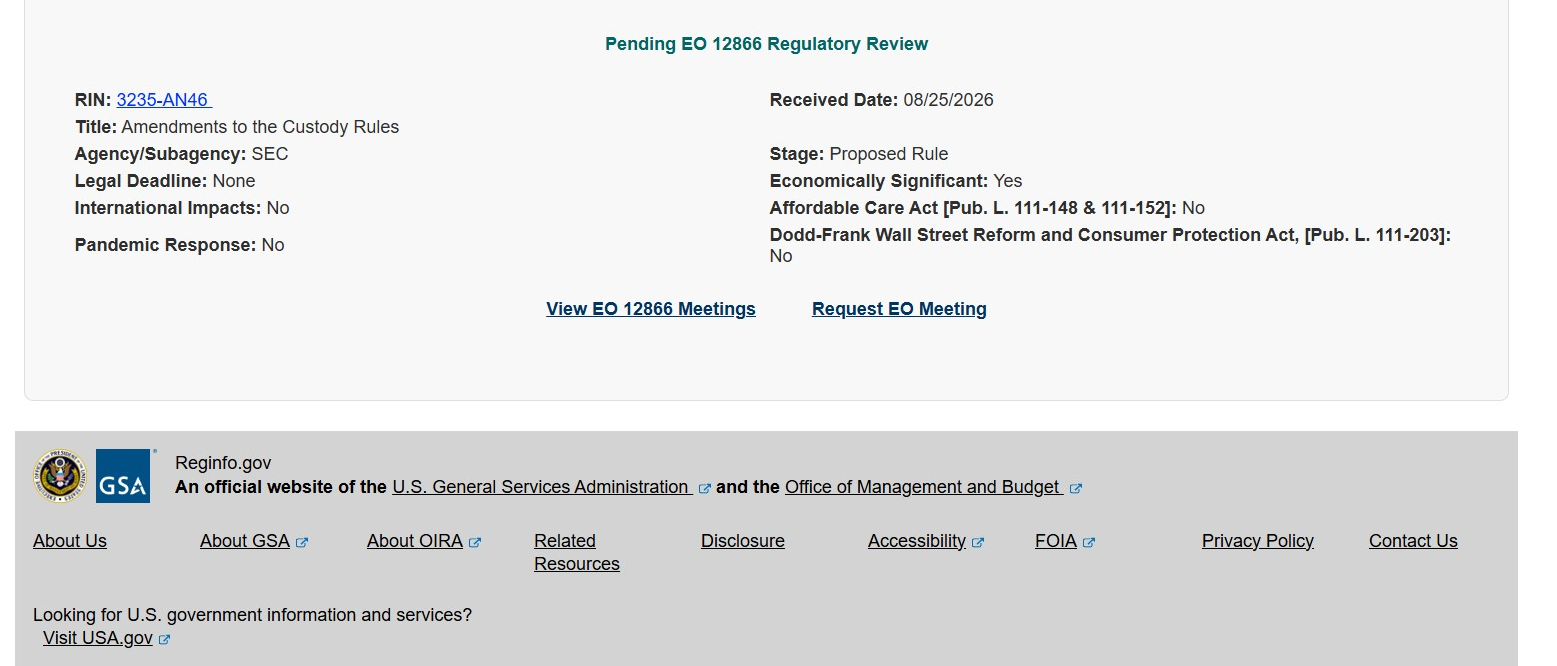View EO 12866 Meetings
This screenshot has height=666, width=1557.
(x=651, y=309)
